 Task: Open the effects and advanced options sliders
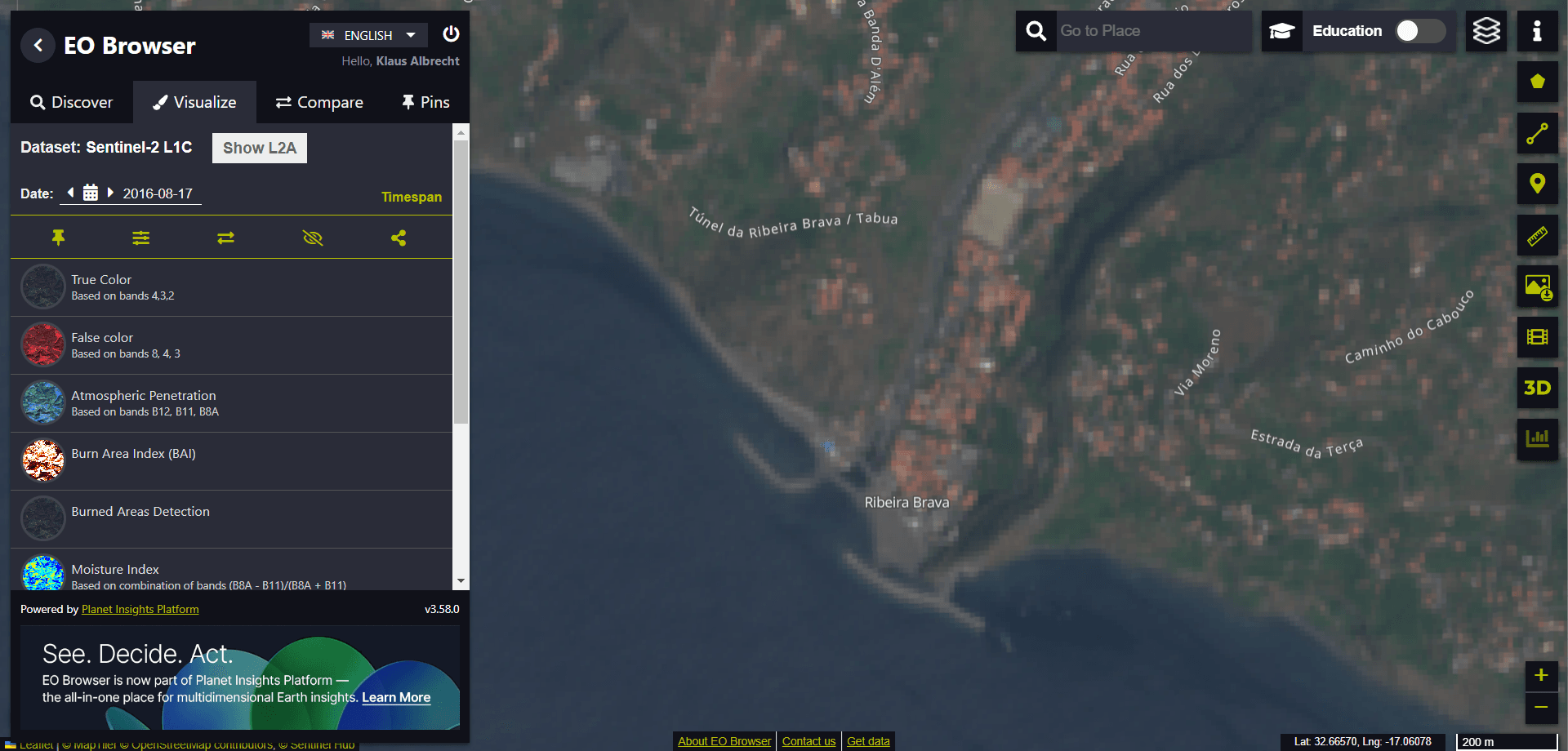point(141,238)
